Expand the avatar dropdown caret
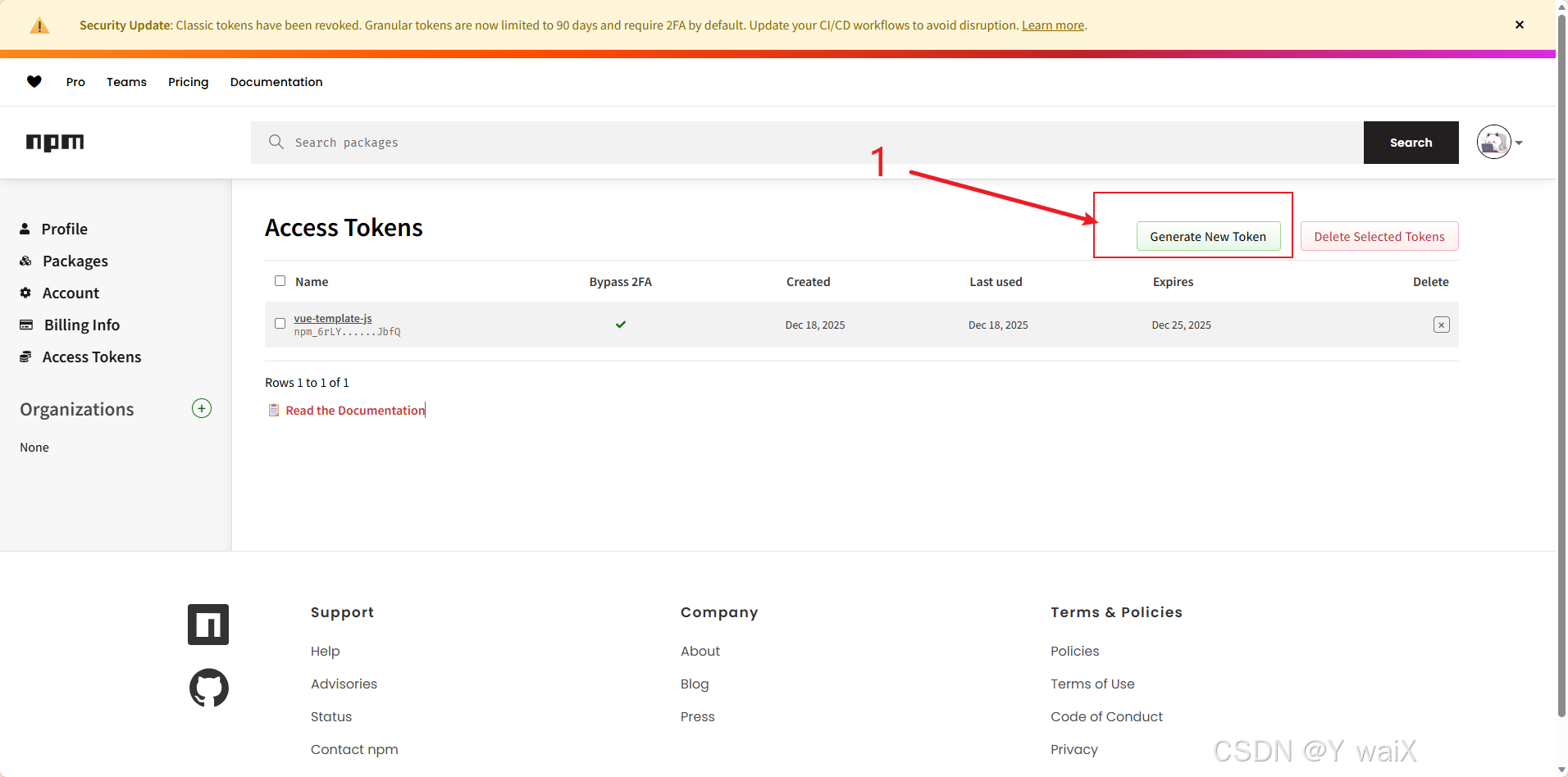The height and width of the screenshot is (777, 1568). coord(1519,143)
